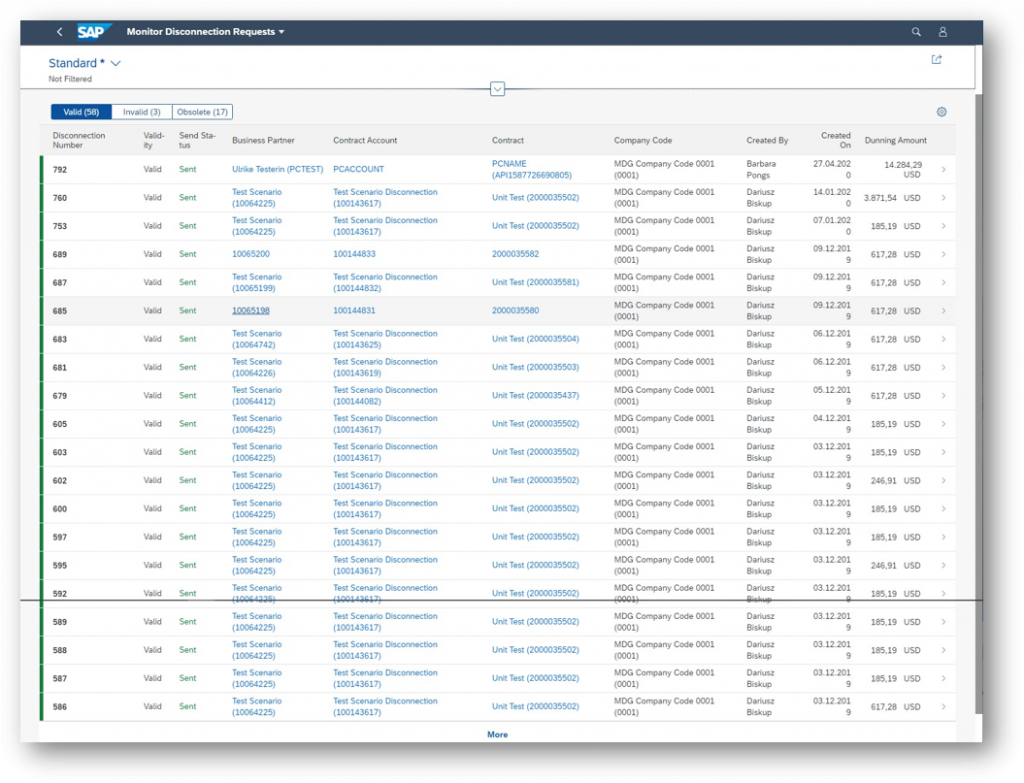Click the vertical scrollbar on the right
The width and height of the screenshot is (1024, 783).
pyautogui.click(x=978, y=403)
